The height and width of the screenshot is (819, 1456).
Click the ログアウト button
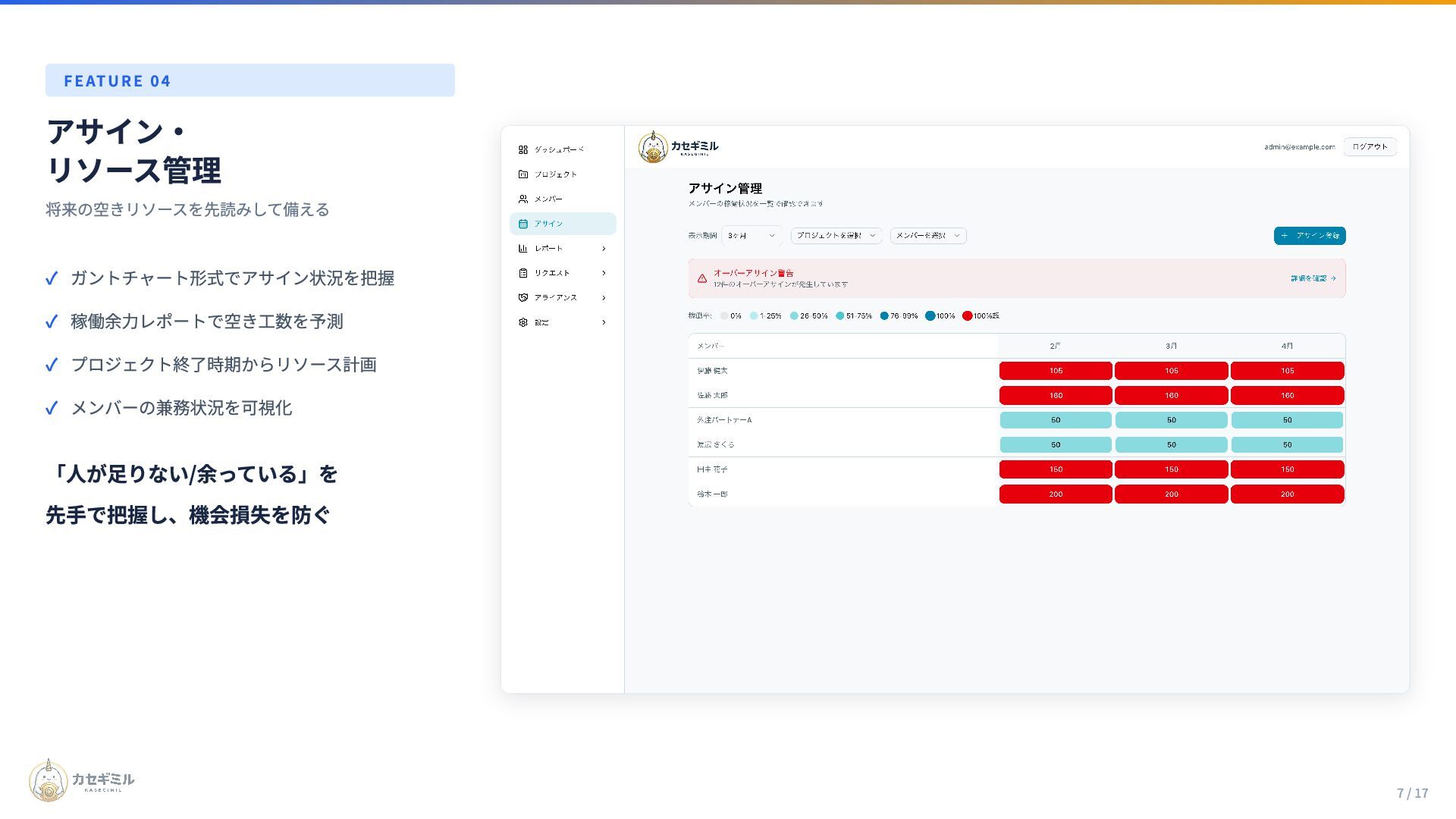coord(1370,147)
